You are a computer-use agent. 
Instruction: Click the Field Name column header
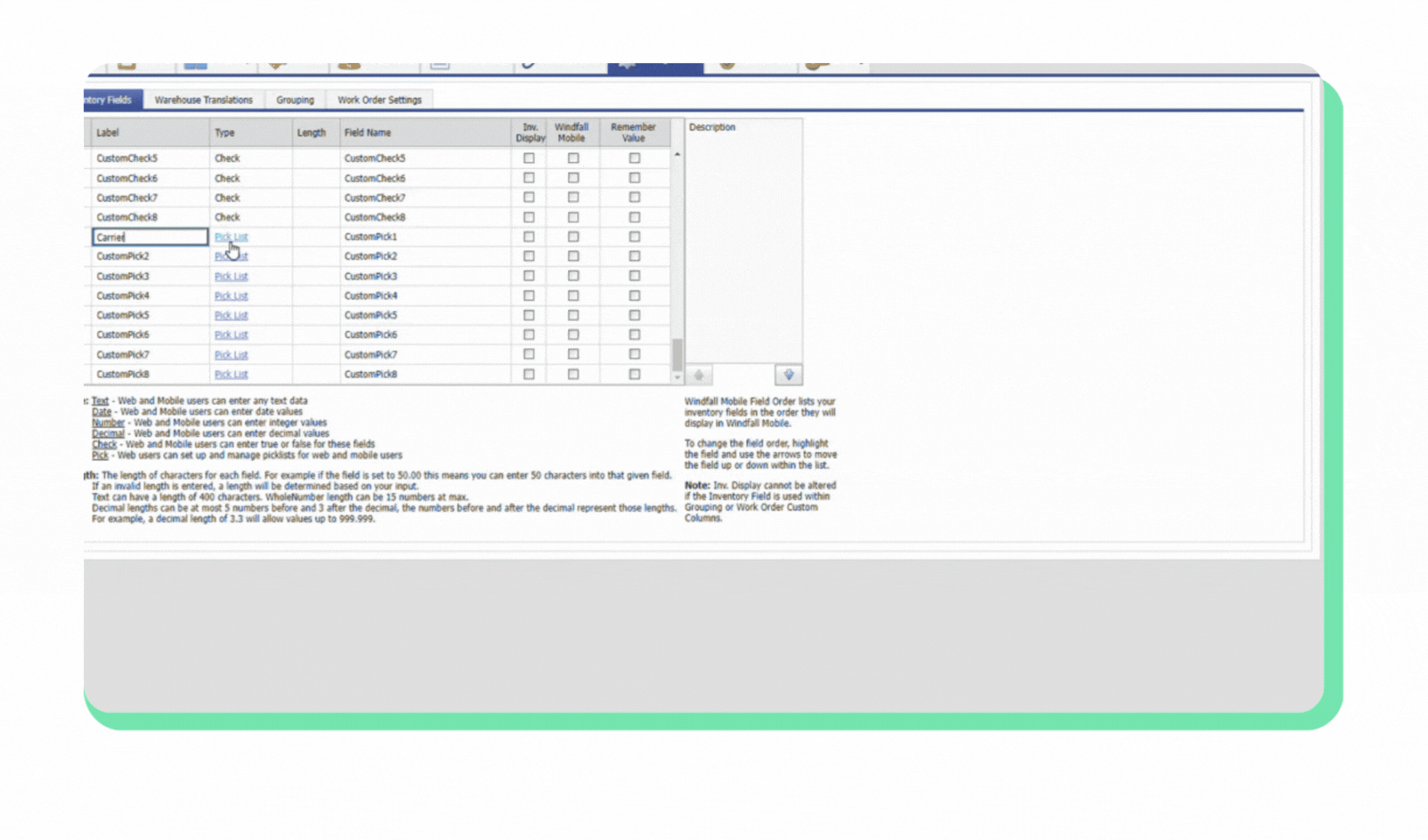(x=425, y=133)
